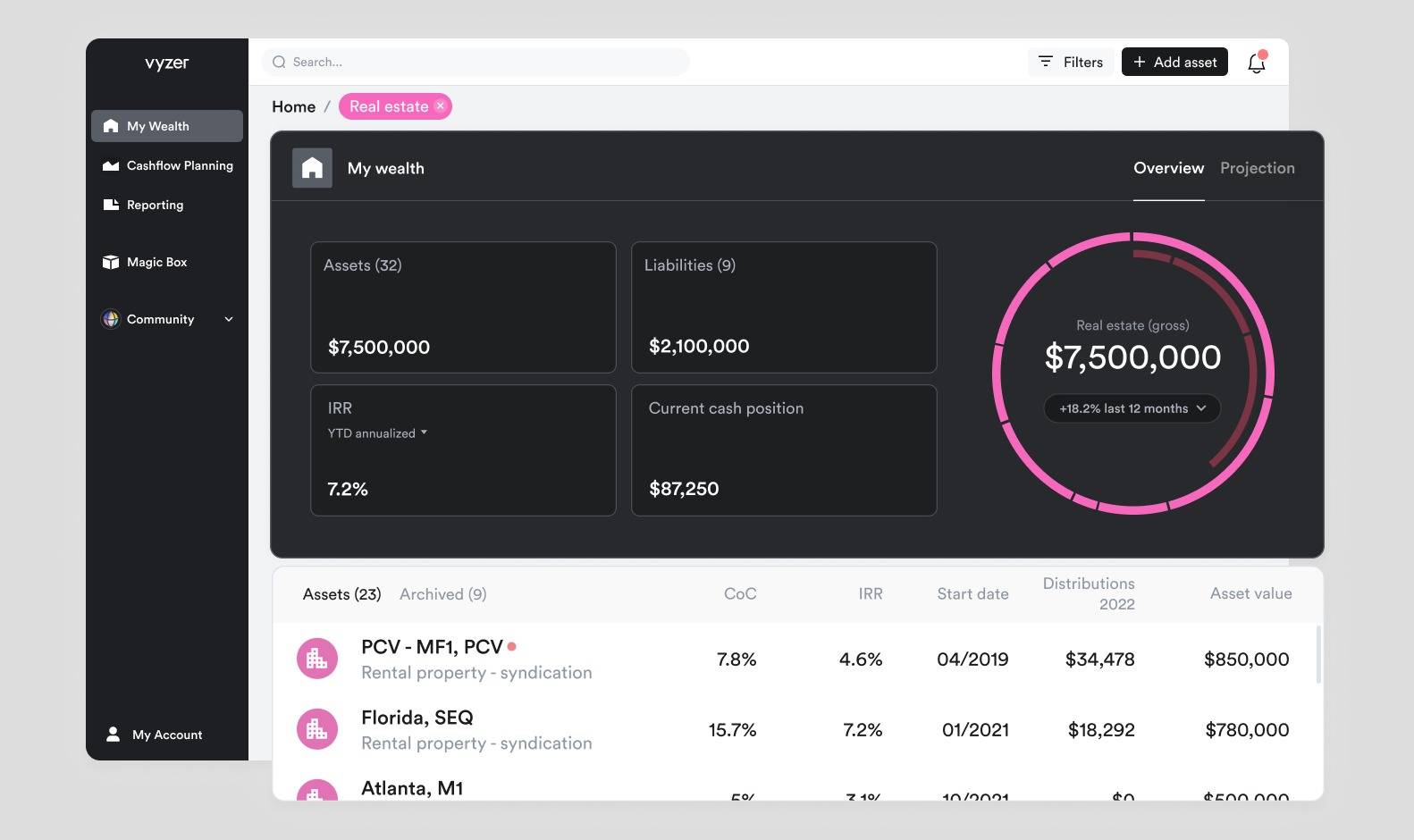The height and width of the screenshot is (840, 1414).
Task: Click the Magic Box cube icon
Action: (111, 262)
